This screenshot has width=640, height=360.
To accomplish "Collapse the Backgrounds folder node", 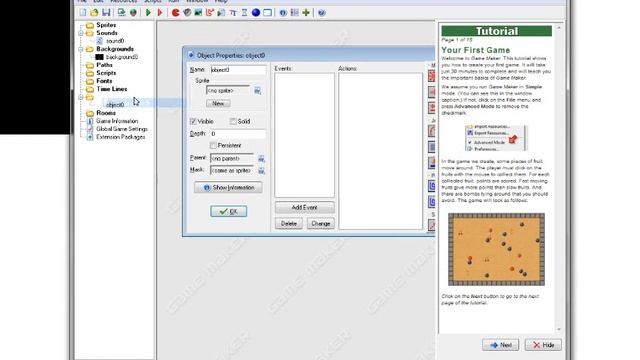I will (x=81, y=49).
